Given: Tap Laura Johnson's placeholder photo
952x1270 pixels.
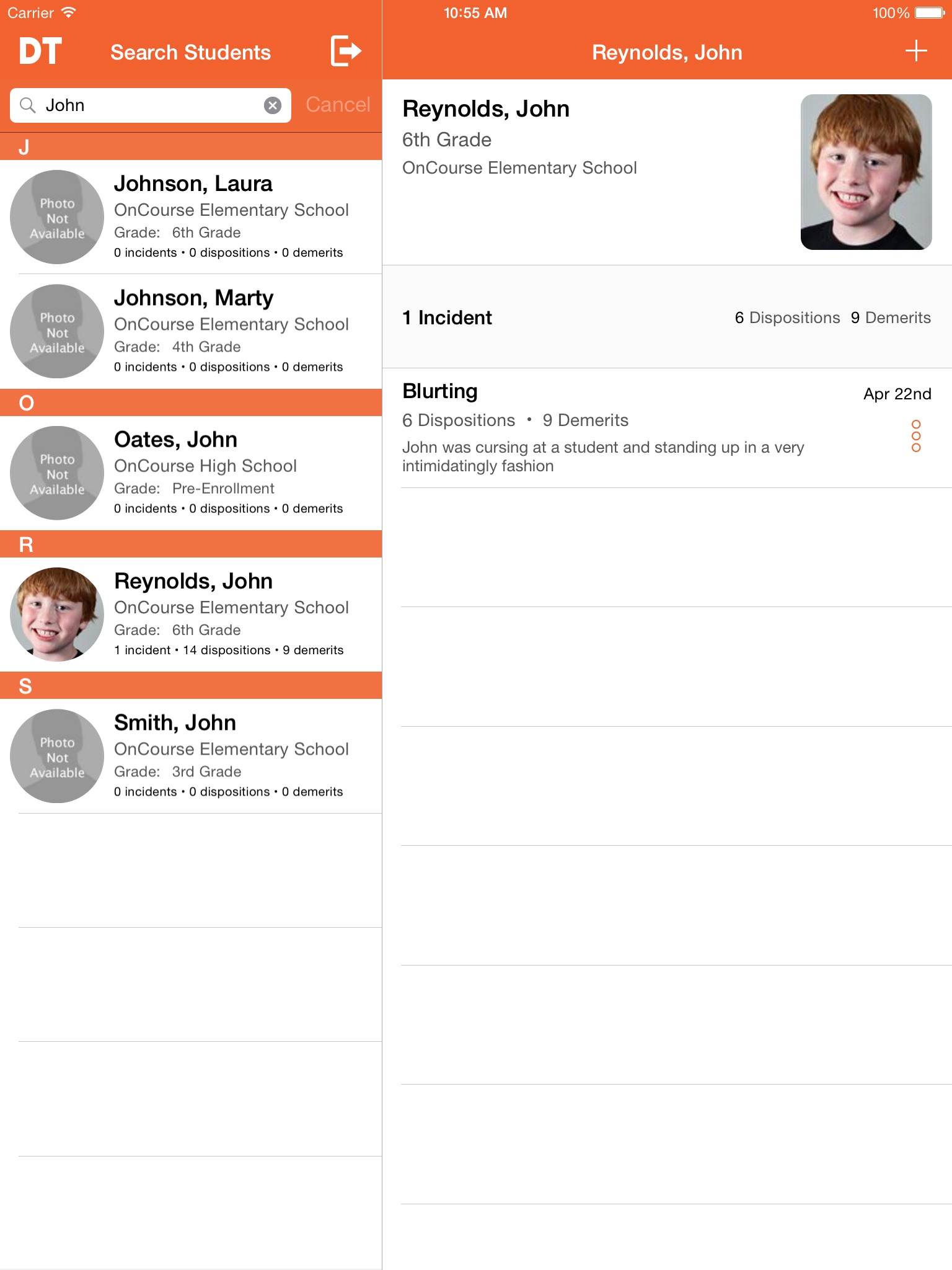Looking at the screenshot, I should tap(57, 217).
